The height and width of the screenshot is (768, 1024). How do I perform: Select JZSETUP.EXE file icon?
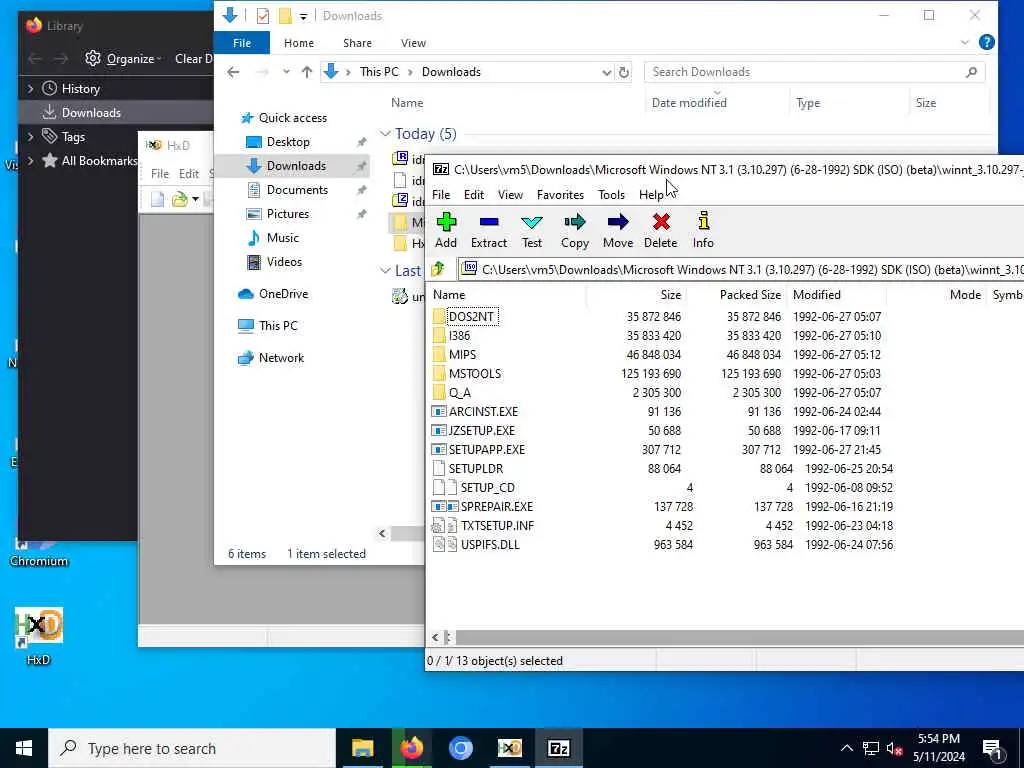(x=440, y=431)
